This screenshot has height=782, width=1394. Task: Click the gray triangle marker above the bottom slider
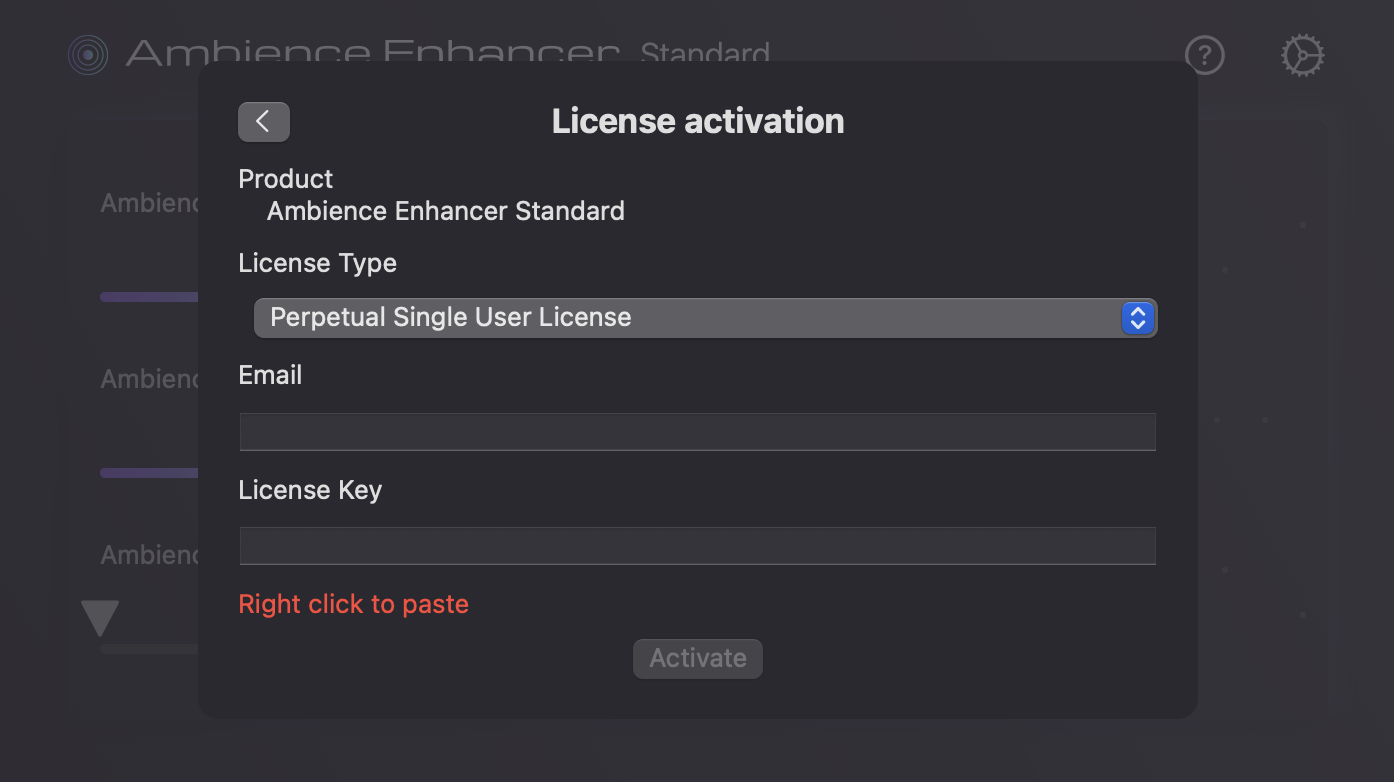99,618
